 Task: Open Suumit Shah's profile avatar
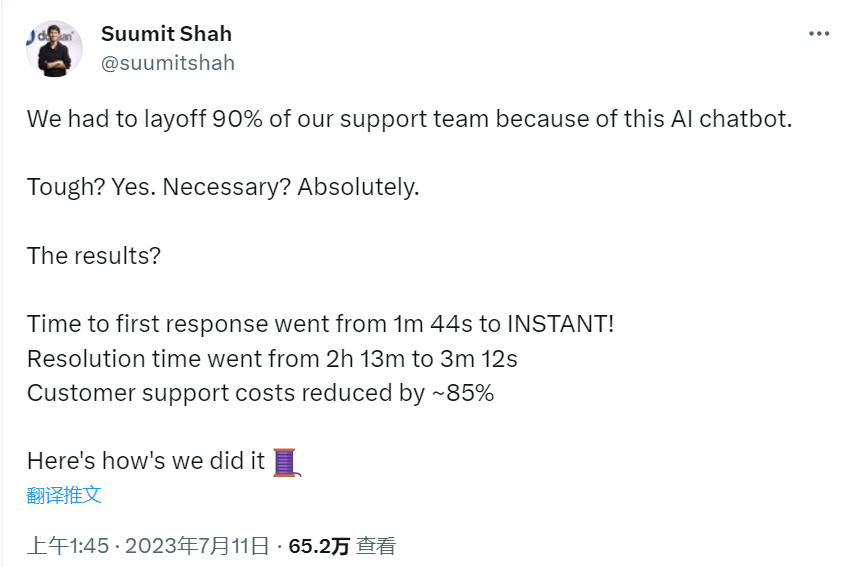53,48
